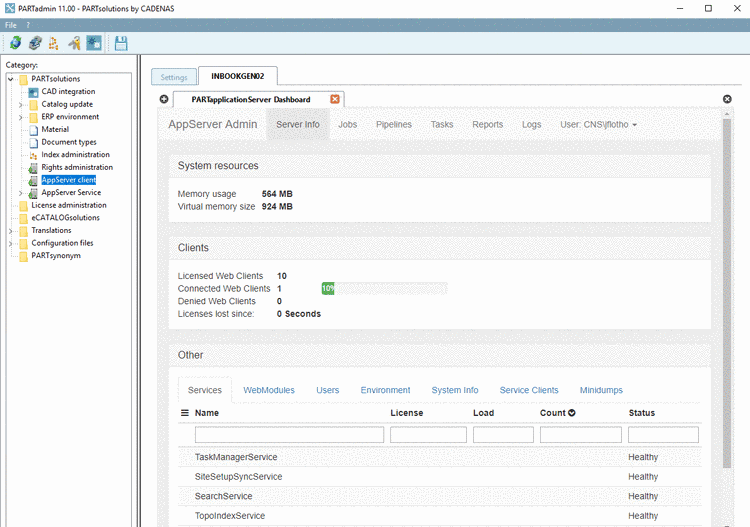Switch to the Minidumps tab
This screenshot has height=527, width=750.
coord(601,390)
